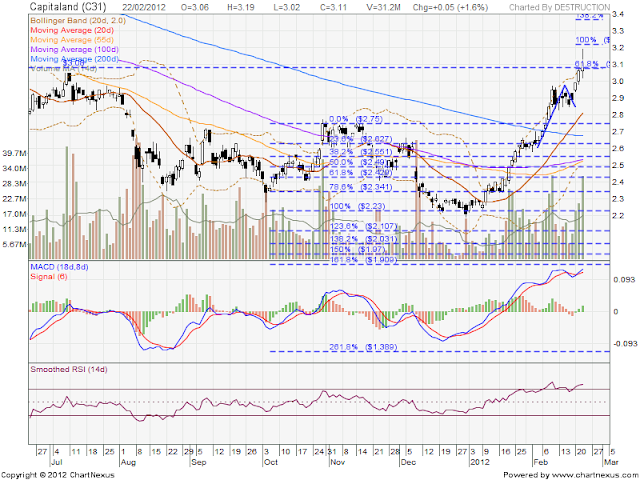Click the 123.6% ($2.107) Fibonacci label
Image resolution: width=640 pixels, height=480 pixels.
[363, 226]
